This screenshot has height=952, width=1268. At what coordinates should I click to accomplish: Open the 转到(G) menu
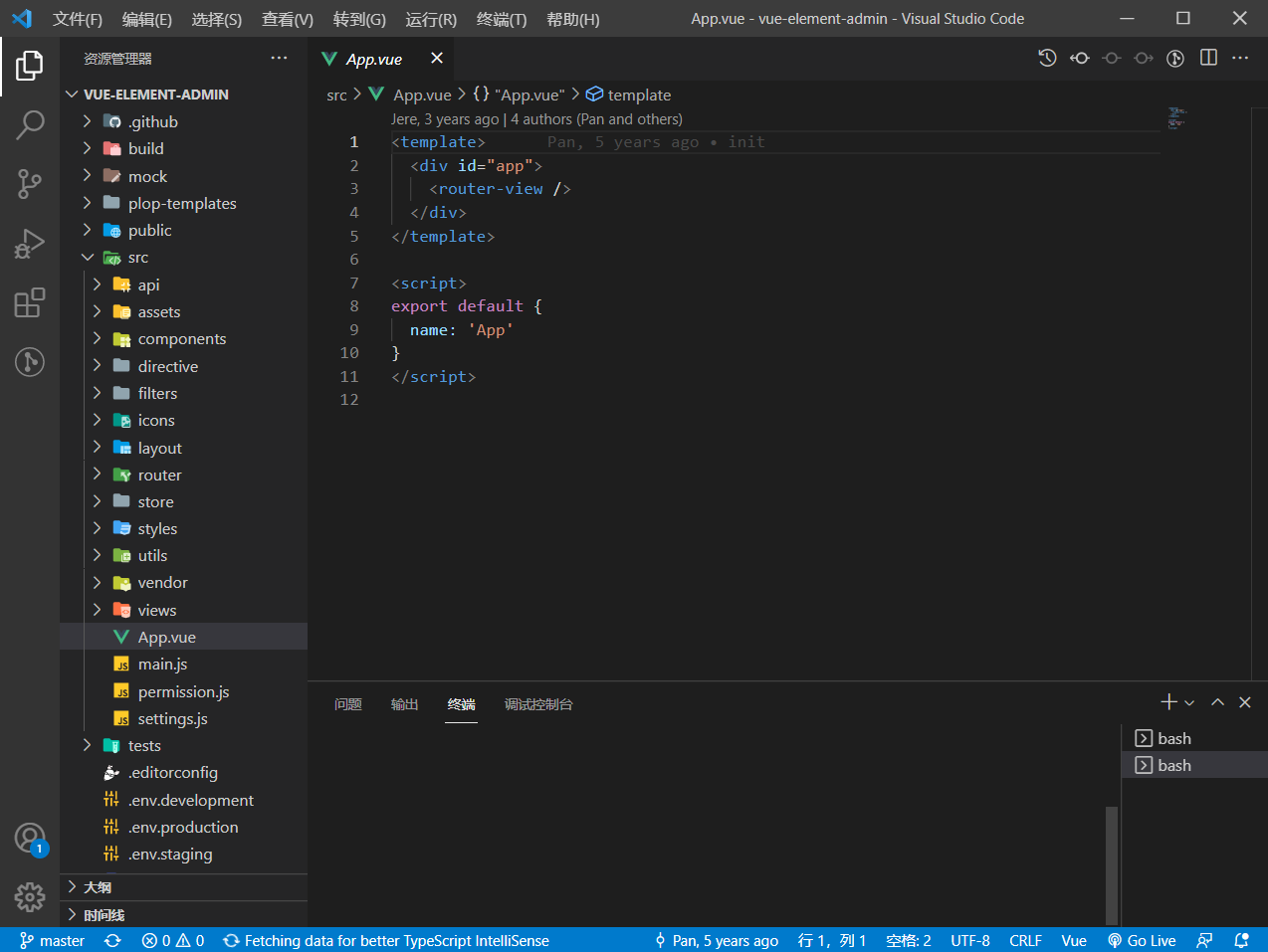click(359, 19)
